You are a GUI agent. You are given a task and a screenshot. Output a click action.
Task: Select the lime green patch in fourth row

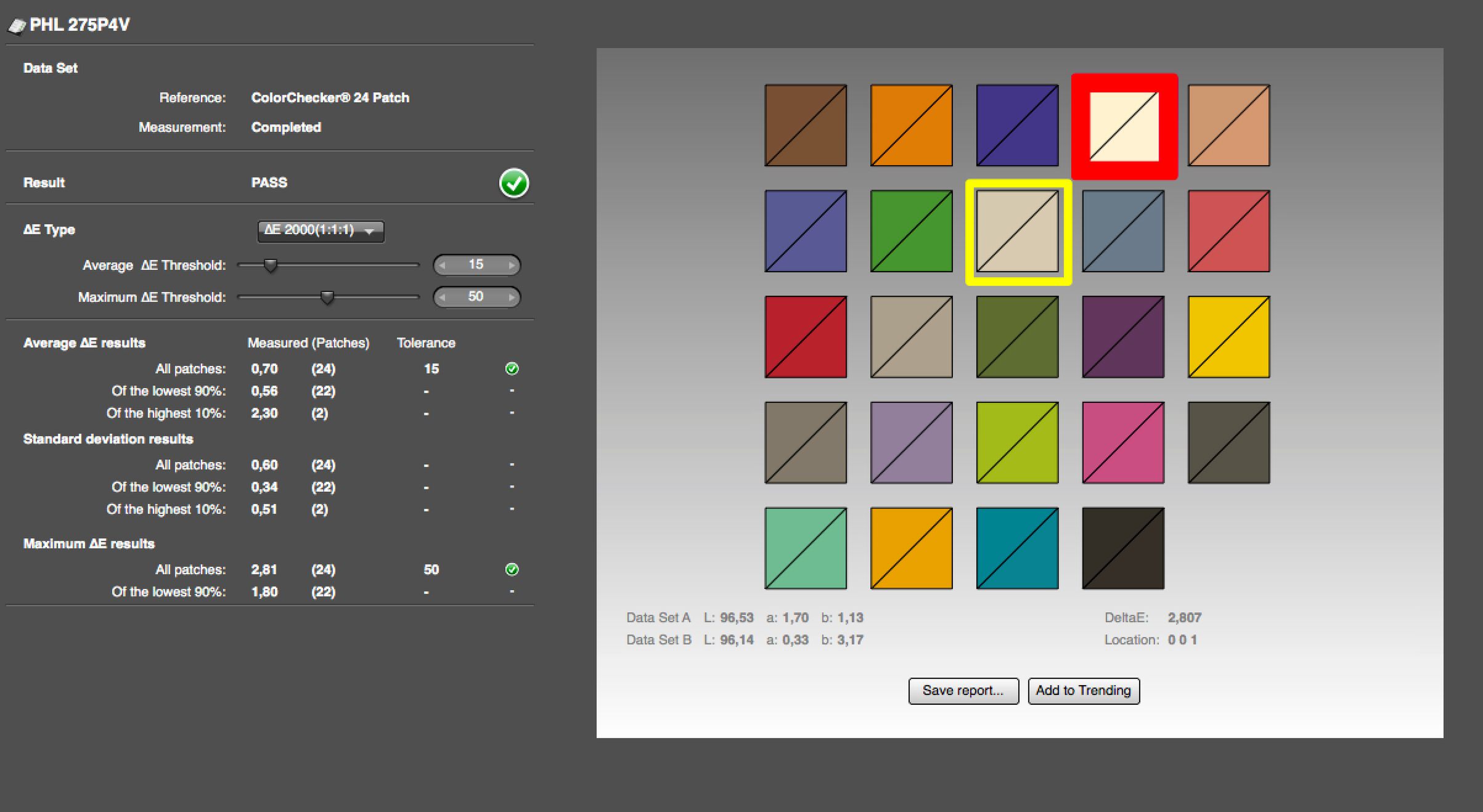point(1018,443)
